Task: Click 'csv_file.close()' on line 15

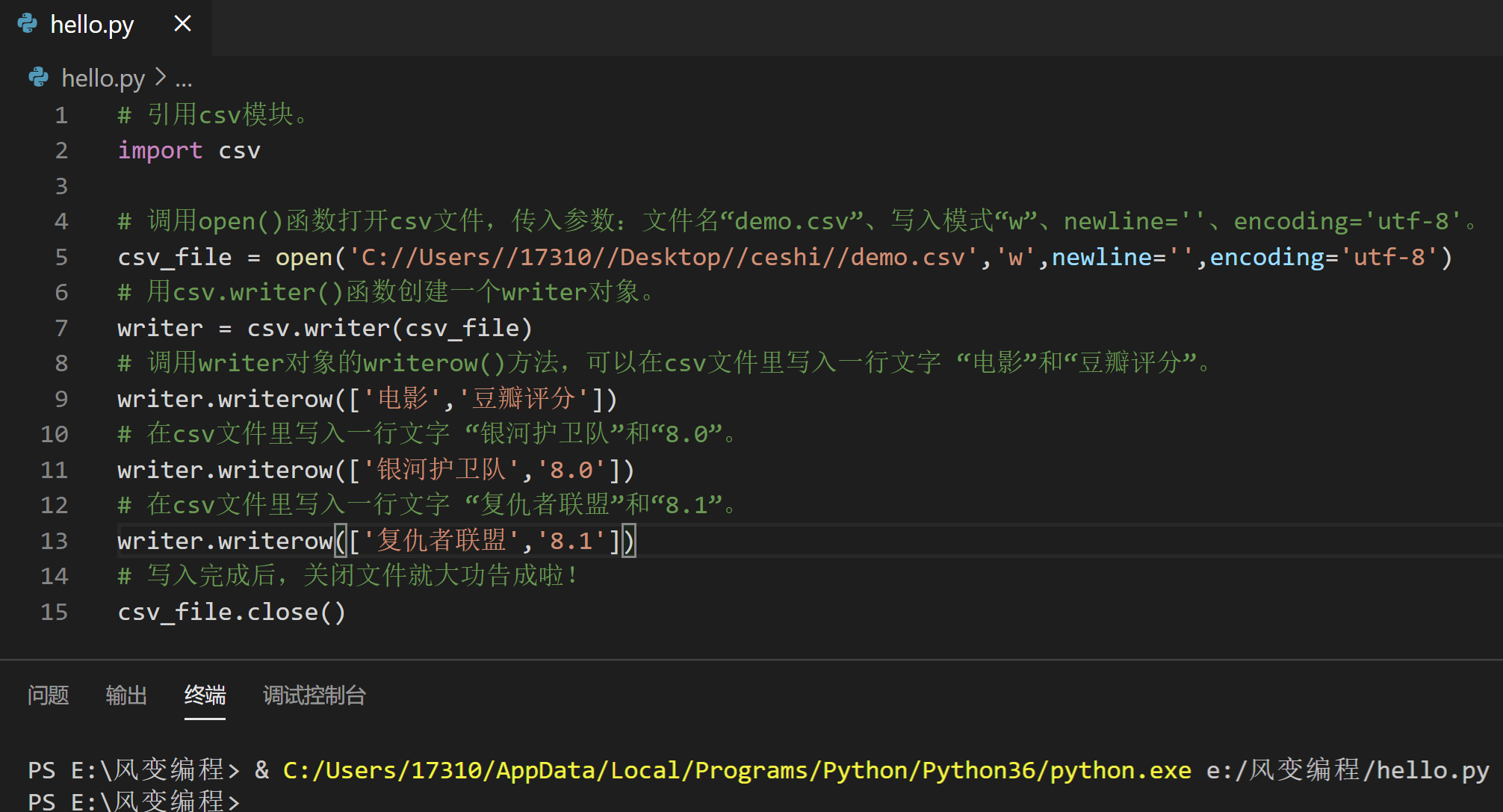Action: pos(232,612)
